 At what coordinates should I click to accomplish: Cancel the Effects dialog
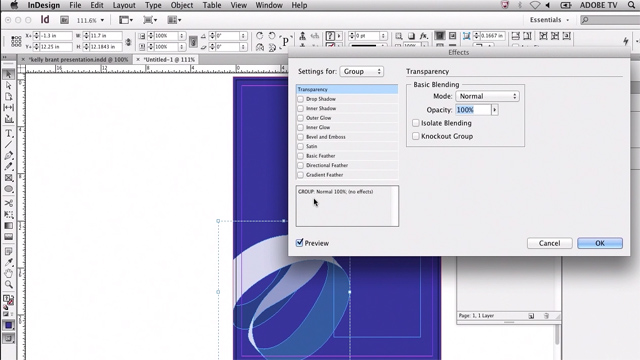coord(549,243)
